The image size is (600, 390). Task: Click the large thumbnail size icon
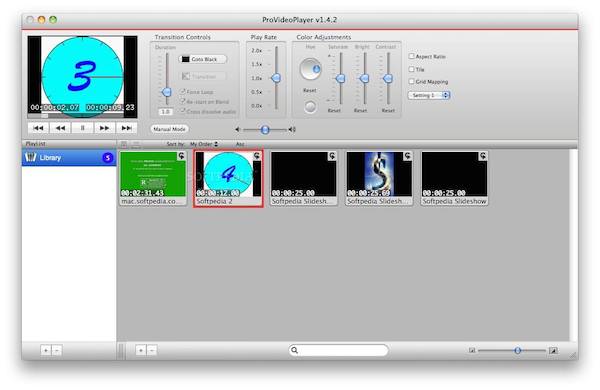(x=553, y=350)
